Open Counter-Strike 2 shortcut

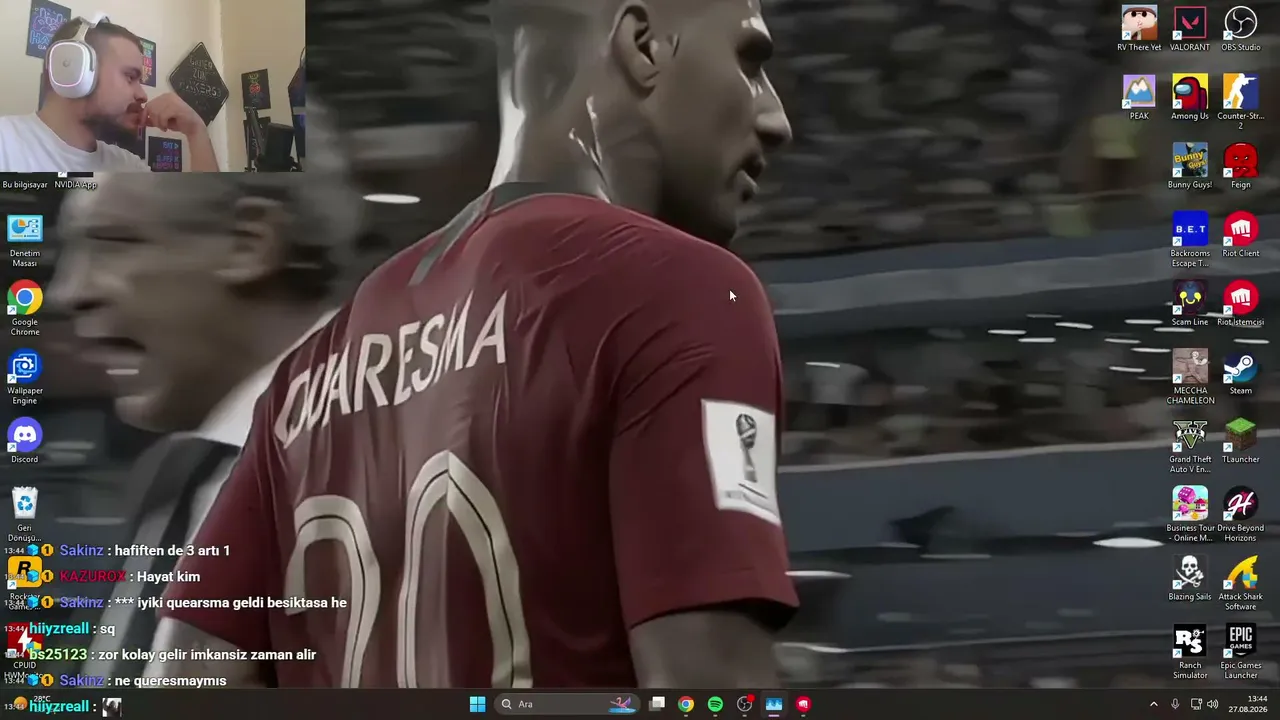1241,101
